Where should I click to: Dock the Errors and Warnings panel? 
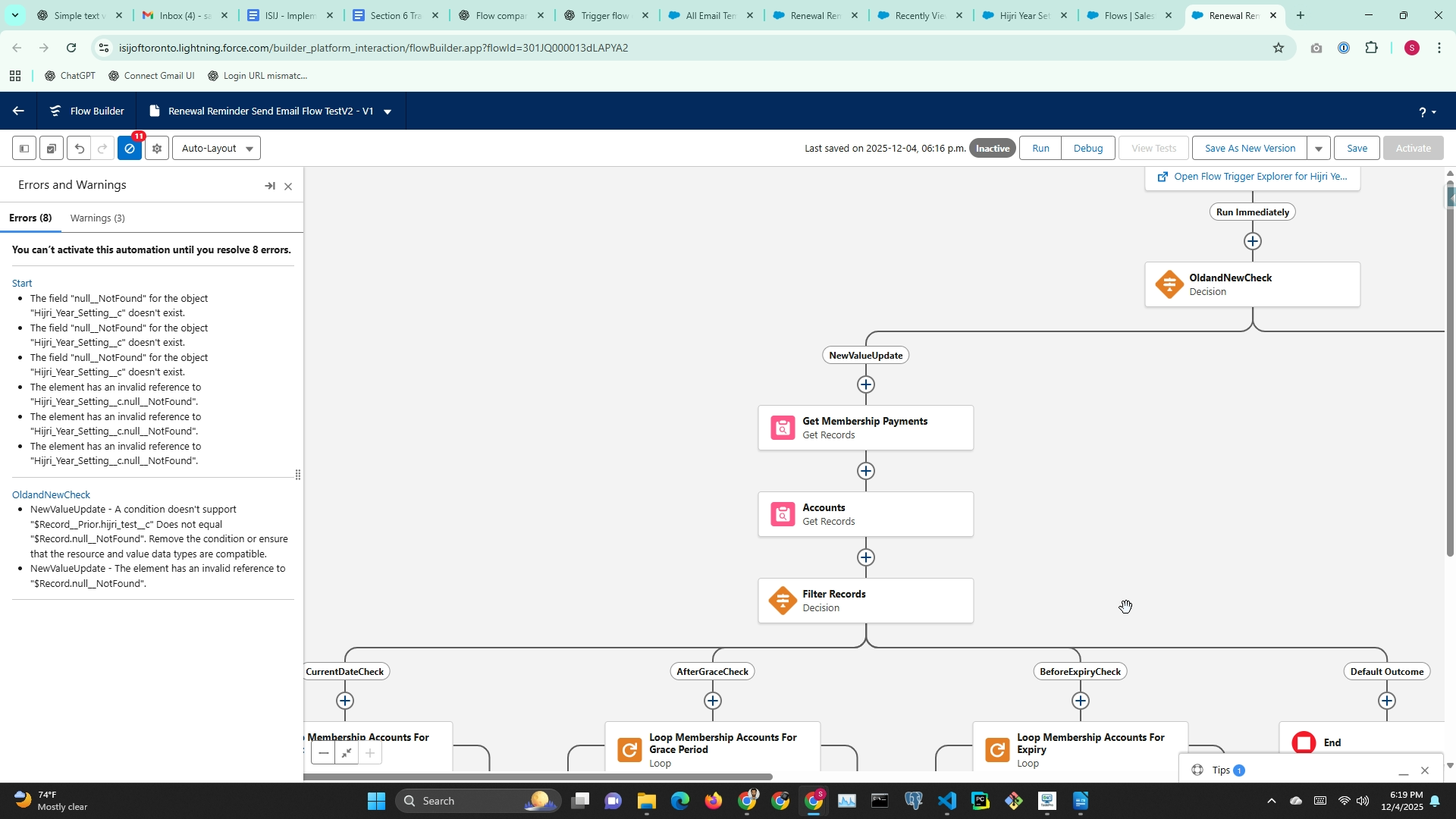[270, 186]
